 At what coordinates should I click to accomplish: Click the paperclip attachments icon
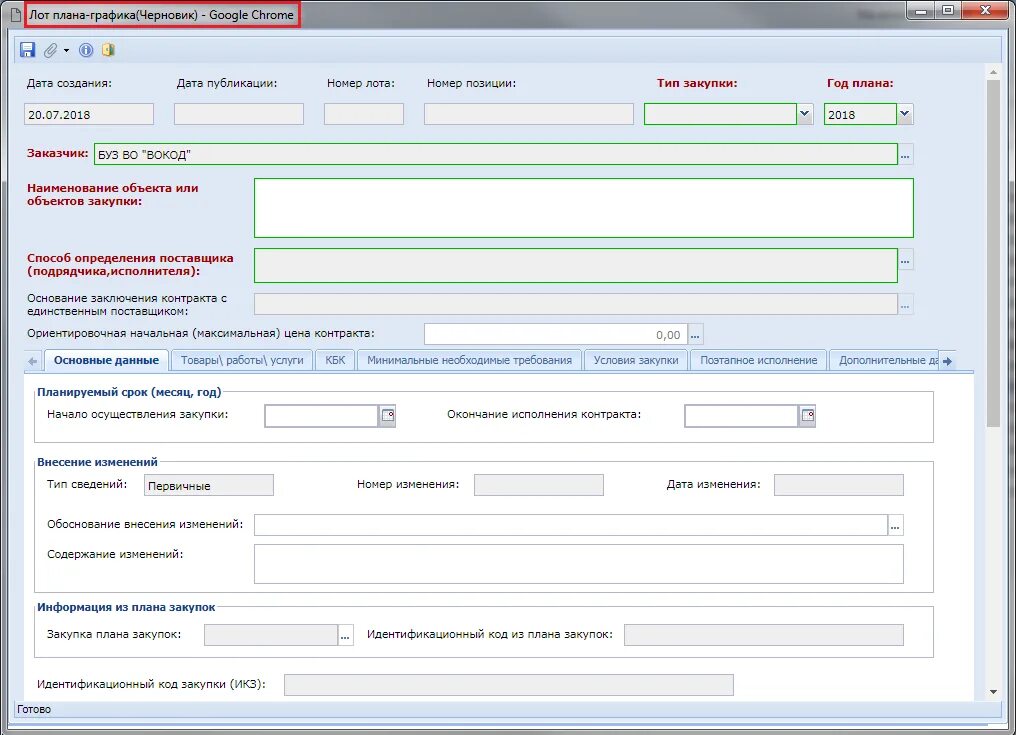[51, 50]
